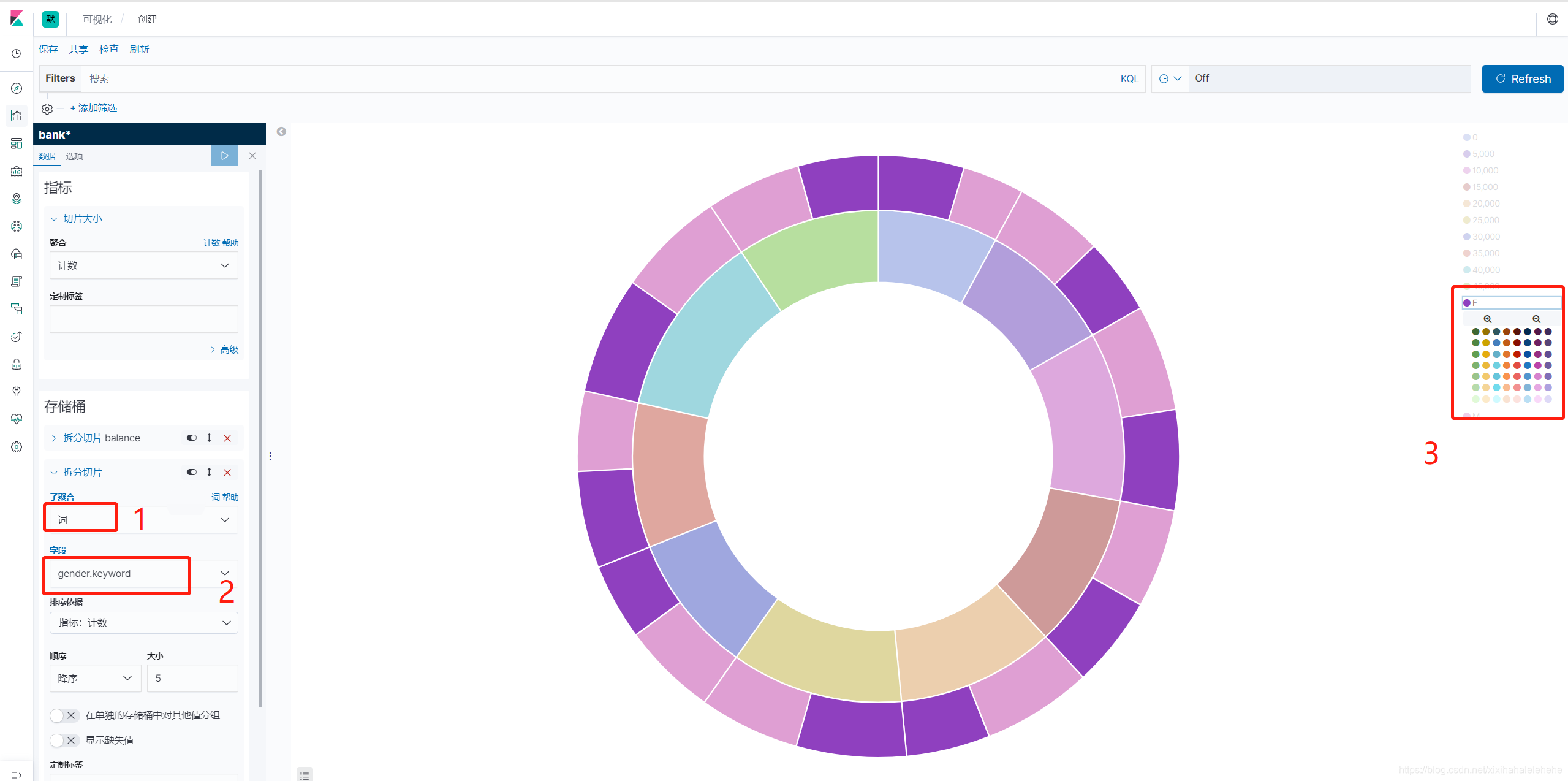Click the Inspect icon in toolbar

108,49
